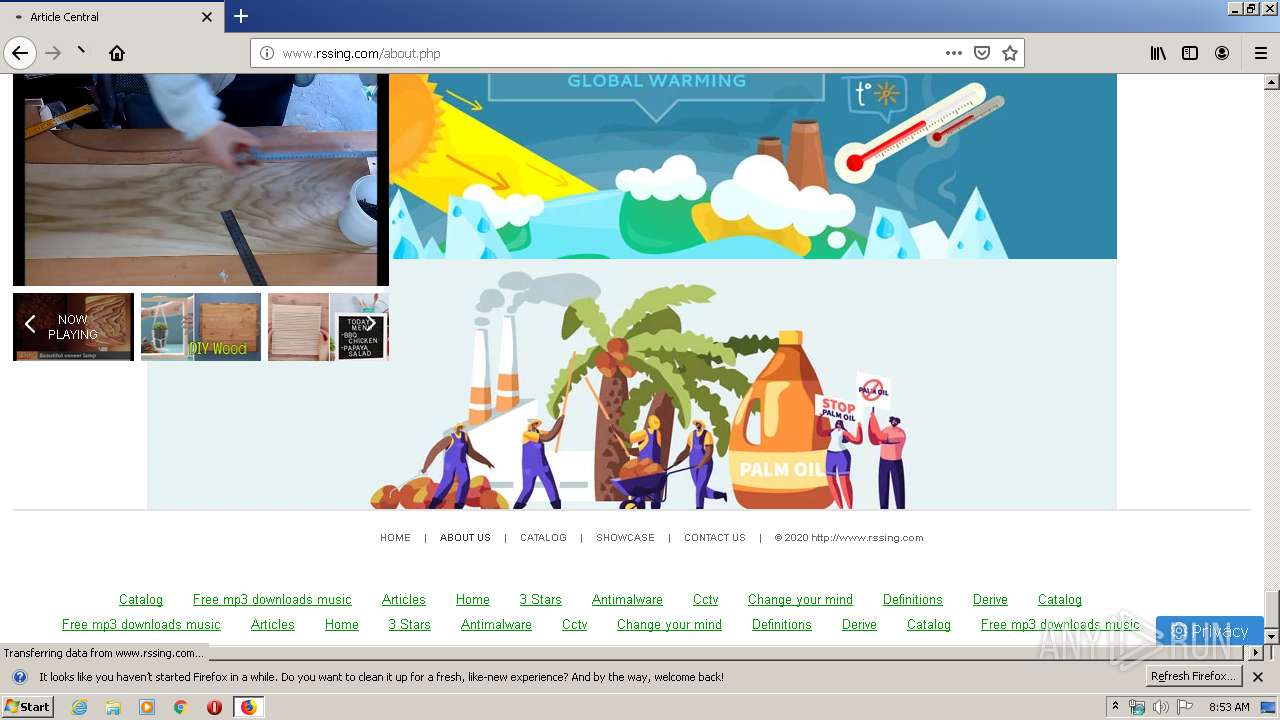Viewport: 1280px width, 720px height.
Task: Open Derive link in the upper link row
Action: click(990, 600)
